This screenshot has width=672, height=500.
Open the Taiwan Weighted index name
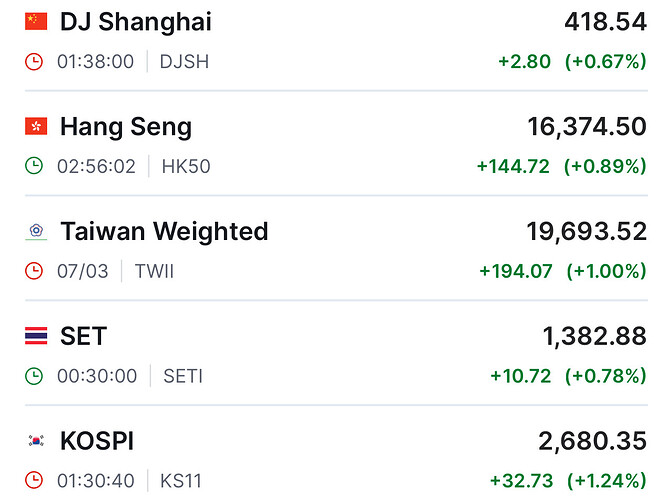point(164,232)
